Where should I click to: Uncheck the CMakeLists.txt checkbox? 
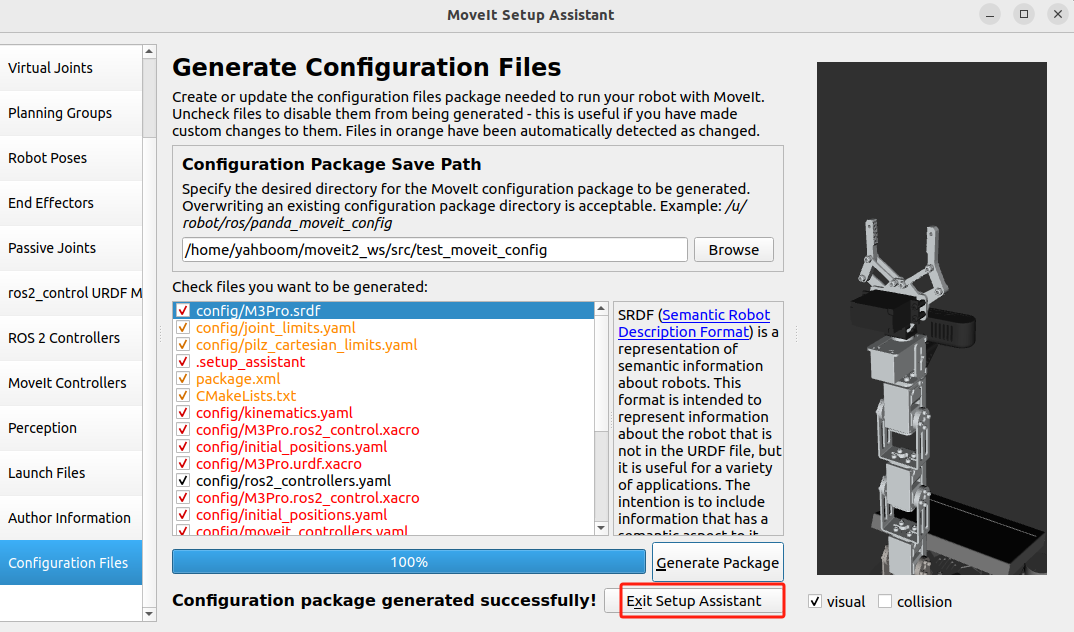click(183, 396)
